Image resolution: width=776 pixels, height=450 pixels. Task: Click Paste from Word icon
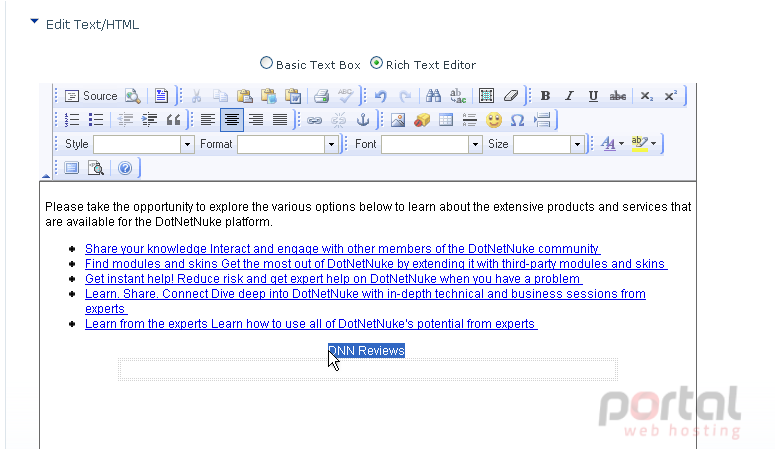point(293,96)
